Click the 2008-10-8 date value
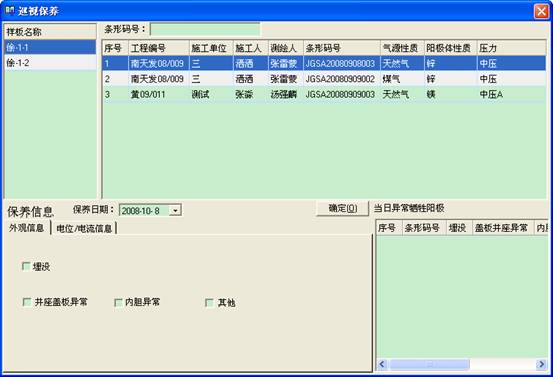553x377 pixels. 140,211
